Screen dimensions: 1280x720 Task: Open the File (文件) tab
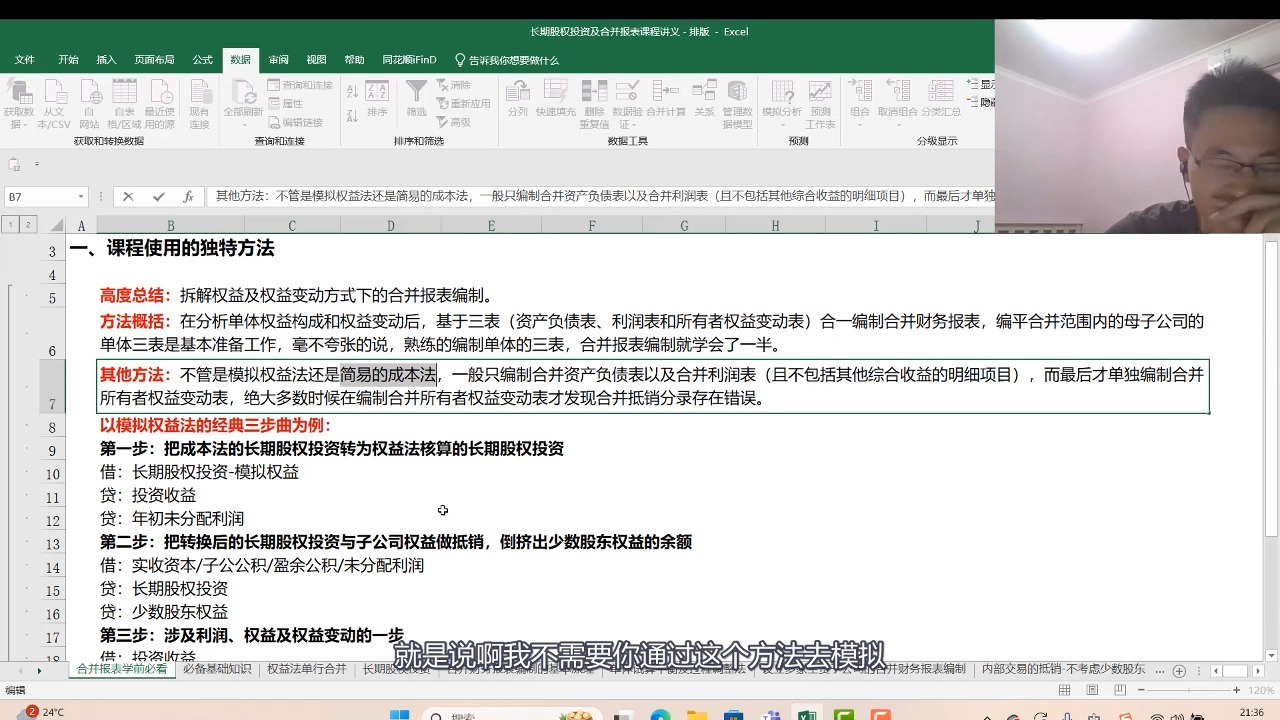pos(25,60)
